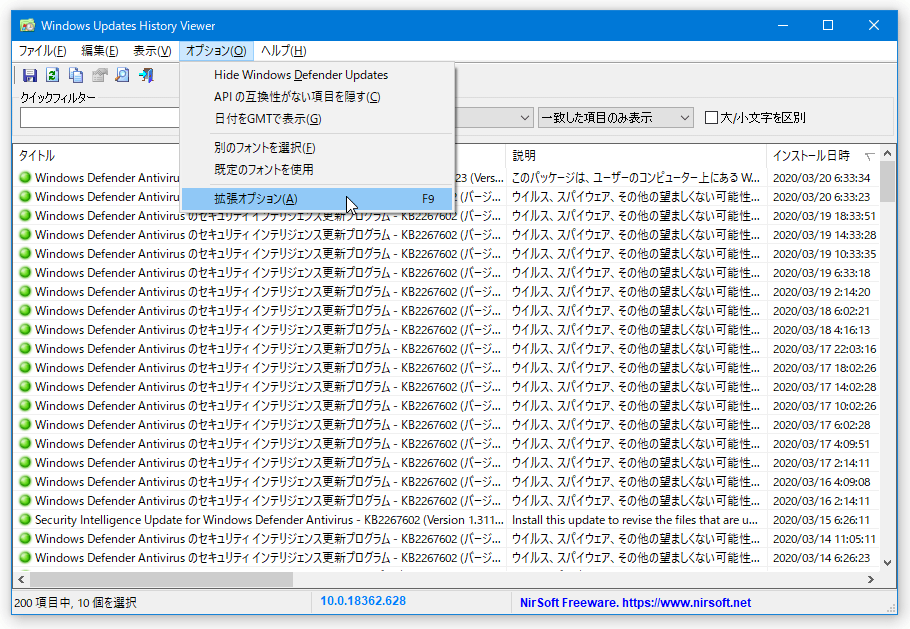
Task: Click green status icon for 2020/03/18 6:02:21 row
Action: tap(25, 310)
